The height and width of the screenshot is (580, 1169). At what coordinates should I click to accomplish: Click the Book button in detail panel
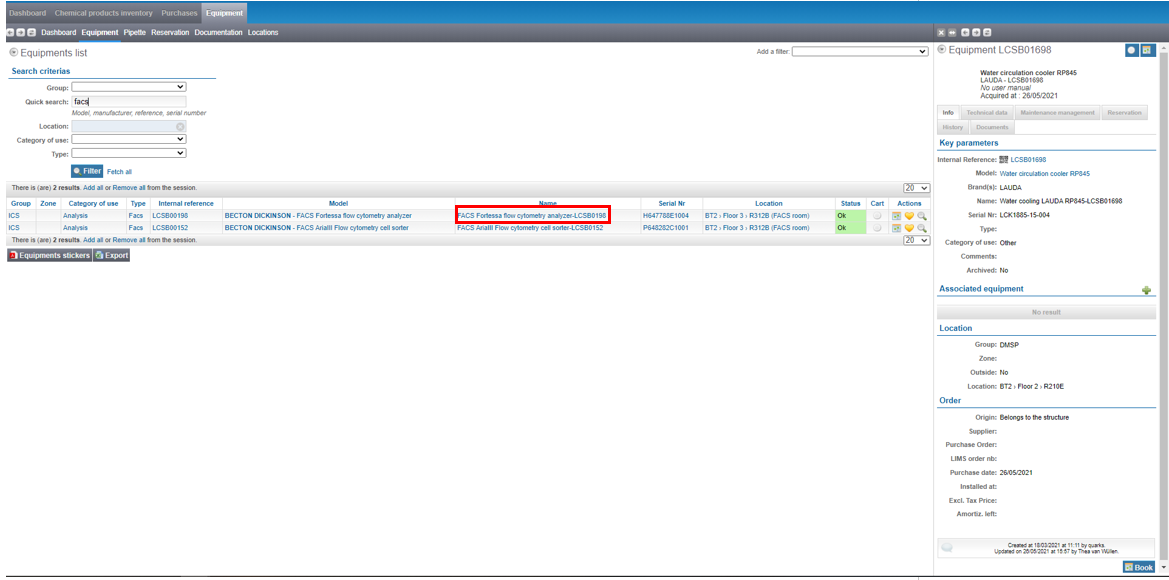pos(1139,567)
